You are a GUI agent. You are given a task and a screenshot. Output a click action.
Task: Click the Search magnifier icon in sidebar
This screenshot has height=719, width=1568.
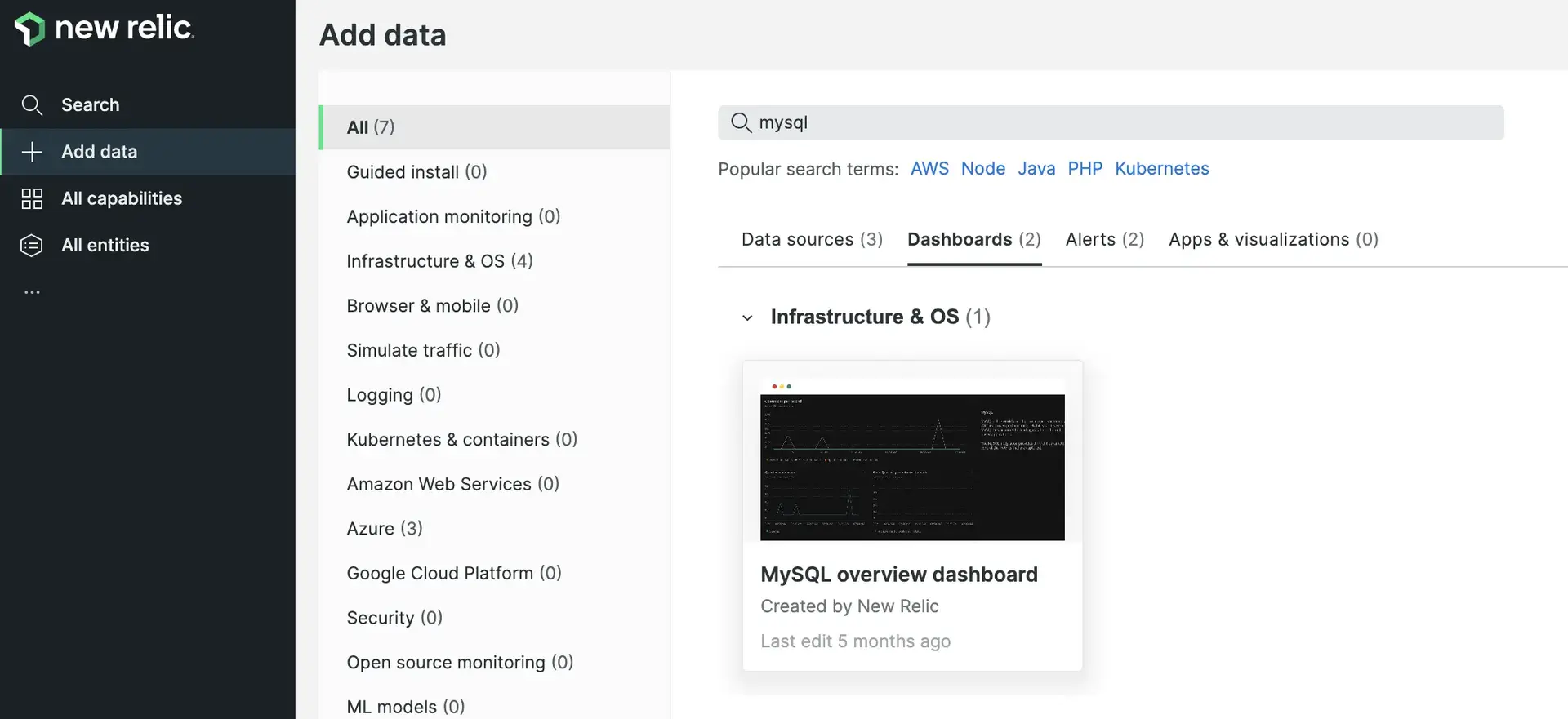click(x=32, y=105)
